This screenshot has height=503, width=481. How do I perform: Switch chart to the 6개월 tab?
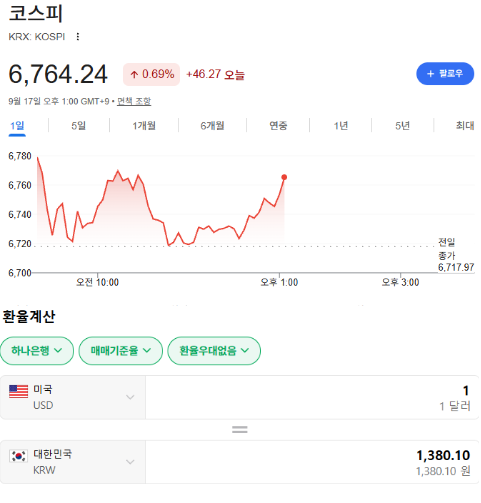point(213,126)
